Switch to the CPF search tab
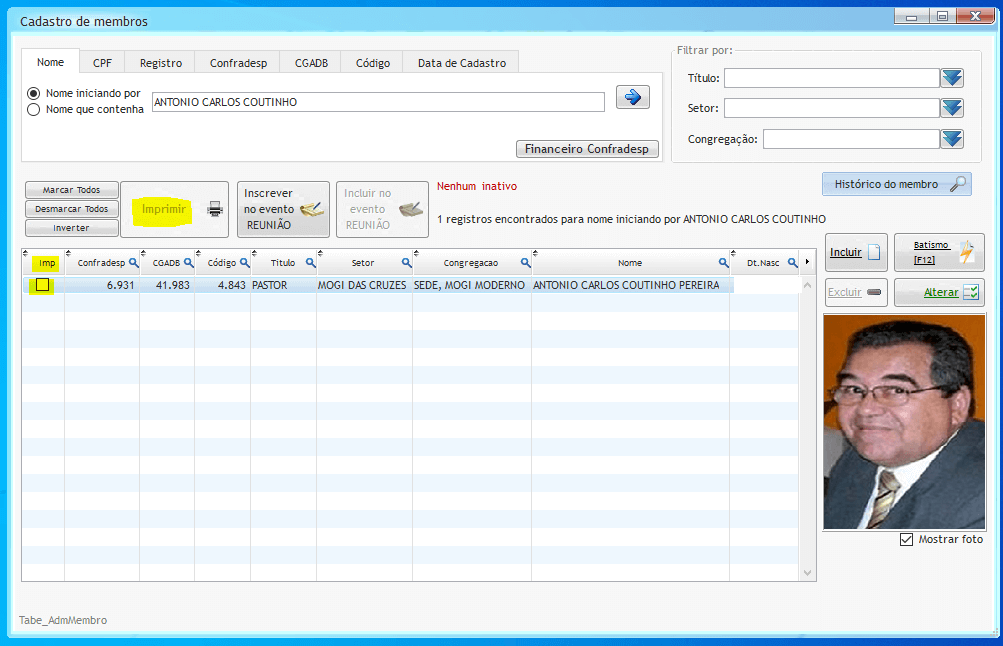 click(102, 63)
